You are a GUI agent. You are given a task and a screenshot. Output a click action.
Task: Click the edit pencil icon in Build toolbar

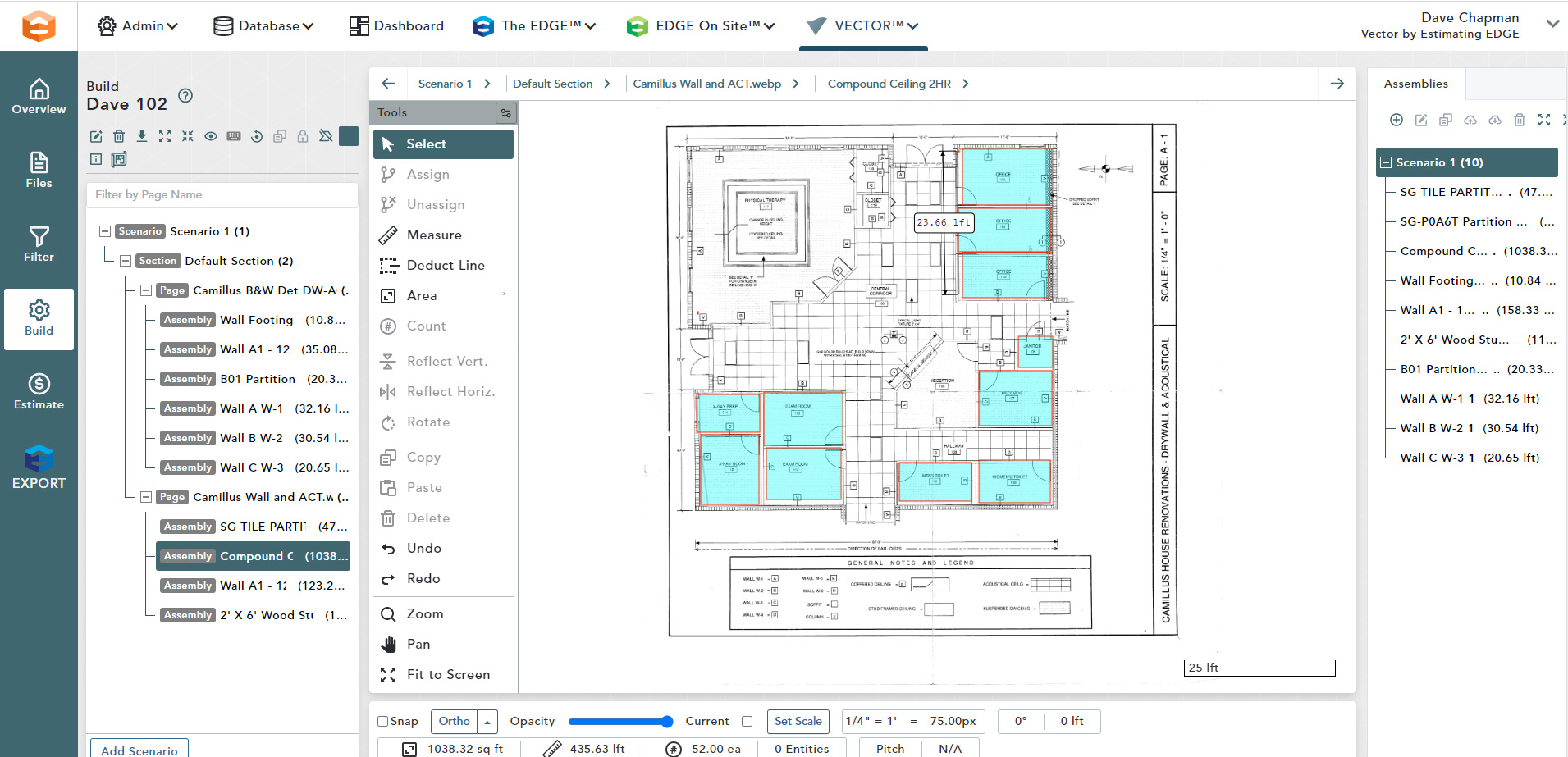[x=96, y=136]
